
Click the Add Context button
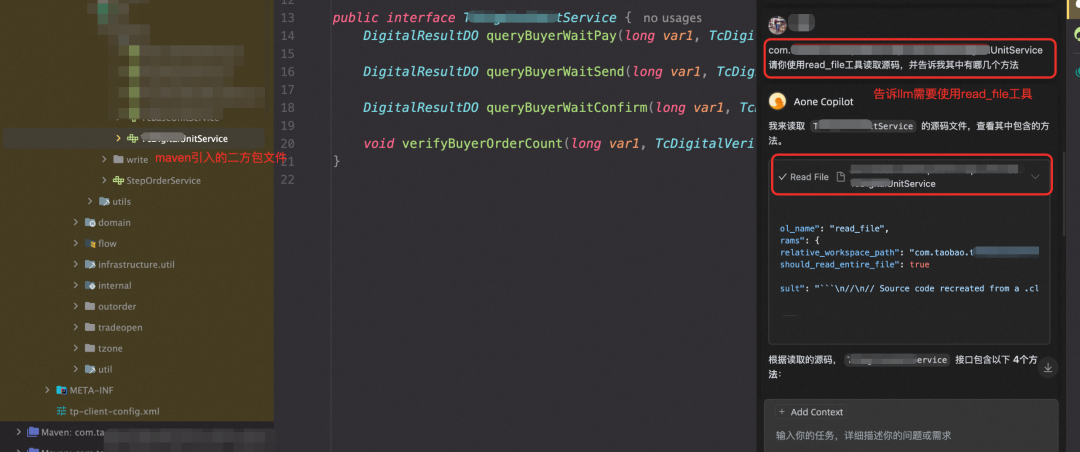(810, 412)
